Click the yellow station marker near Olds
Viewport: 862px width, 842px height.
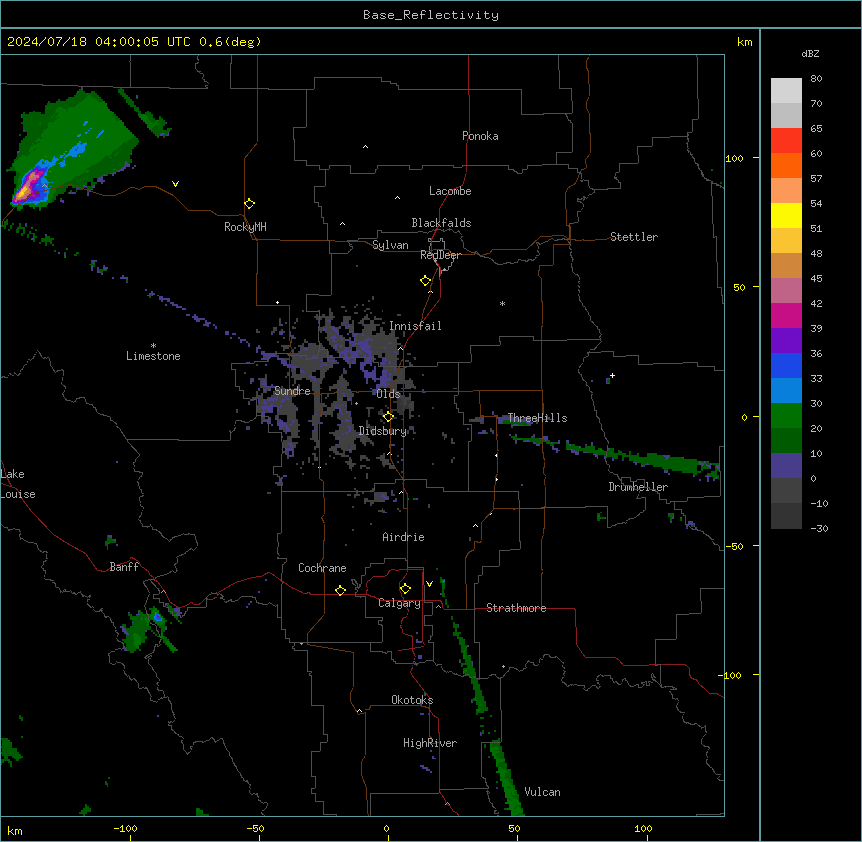click(x=388, y=417)
